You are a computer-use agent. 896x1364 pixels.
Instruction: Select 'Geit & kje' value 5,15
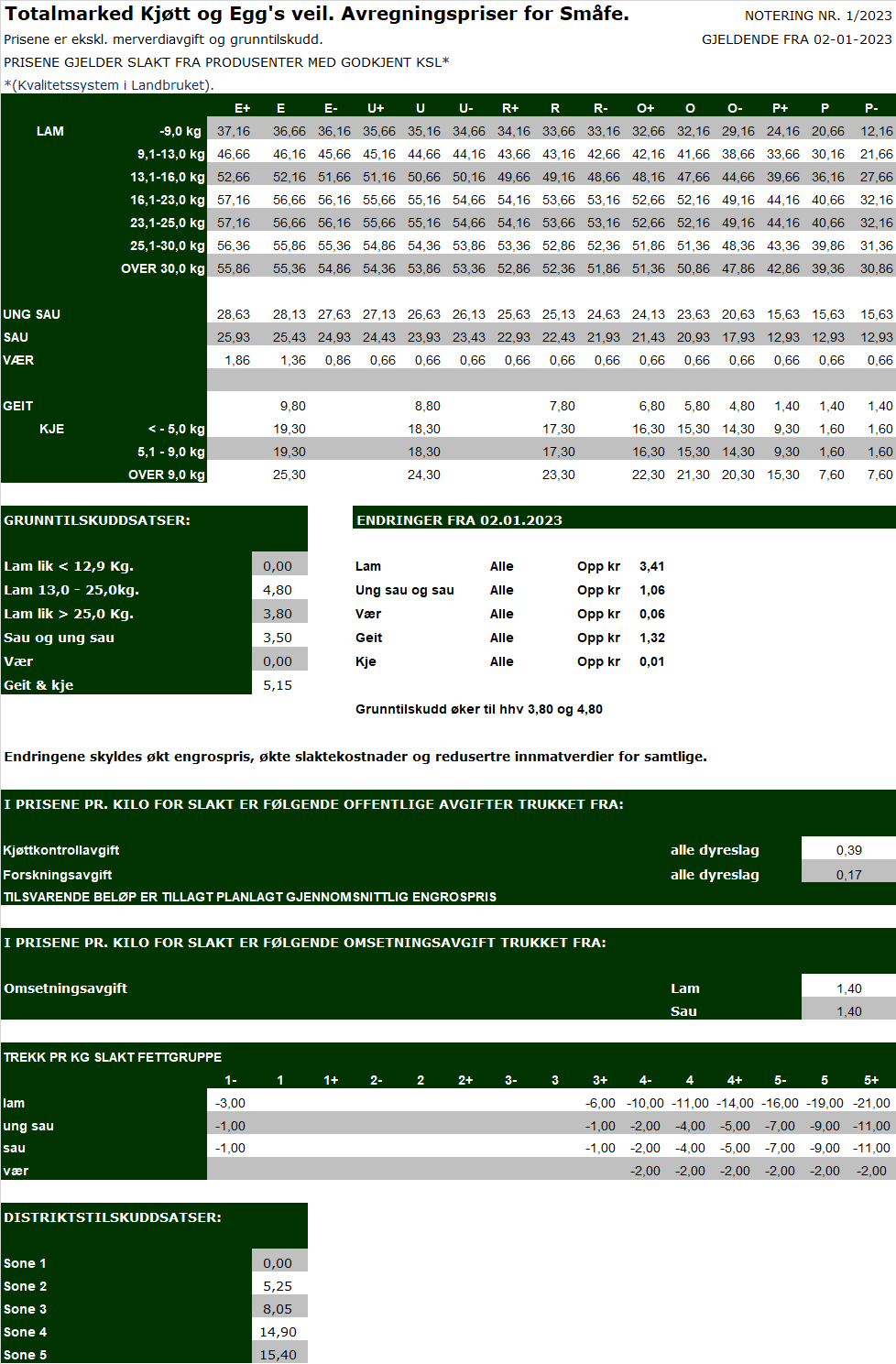(278, 685)
